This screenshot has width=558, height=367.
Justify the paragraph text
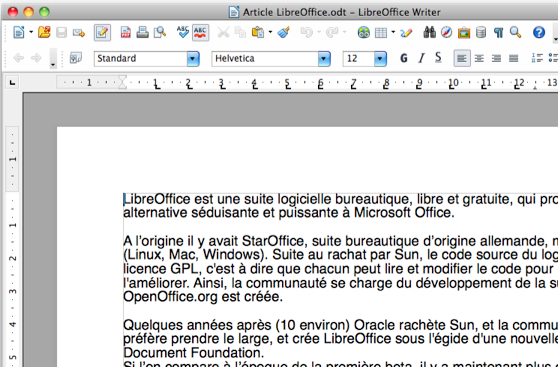pos(513,58)
